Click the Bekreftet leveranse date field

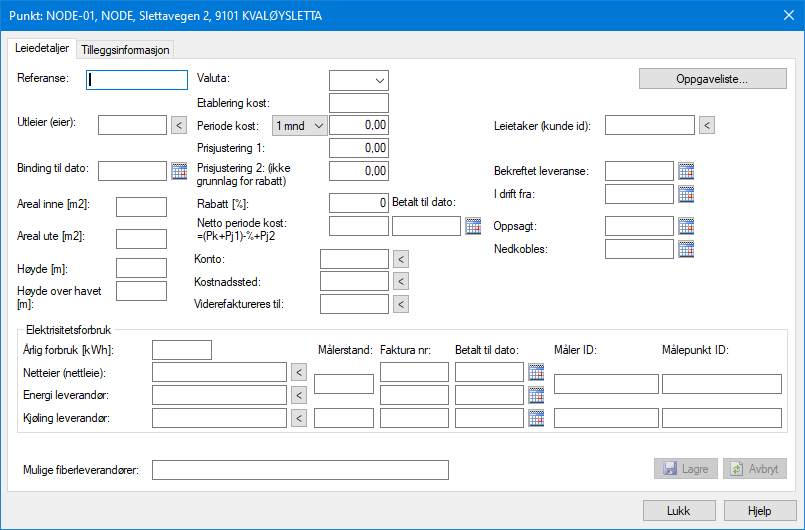[x=640, y=171]
